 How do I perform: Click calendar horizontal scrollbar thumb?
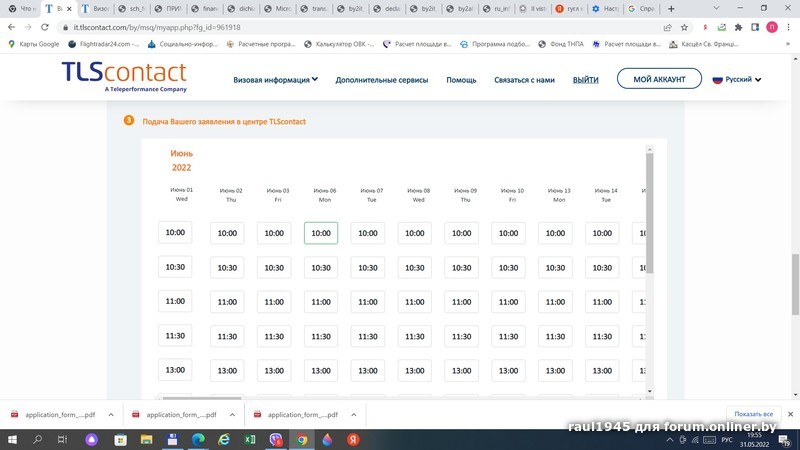[x=202, y=398]
